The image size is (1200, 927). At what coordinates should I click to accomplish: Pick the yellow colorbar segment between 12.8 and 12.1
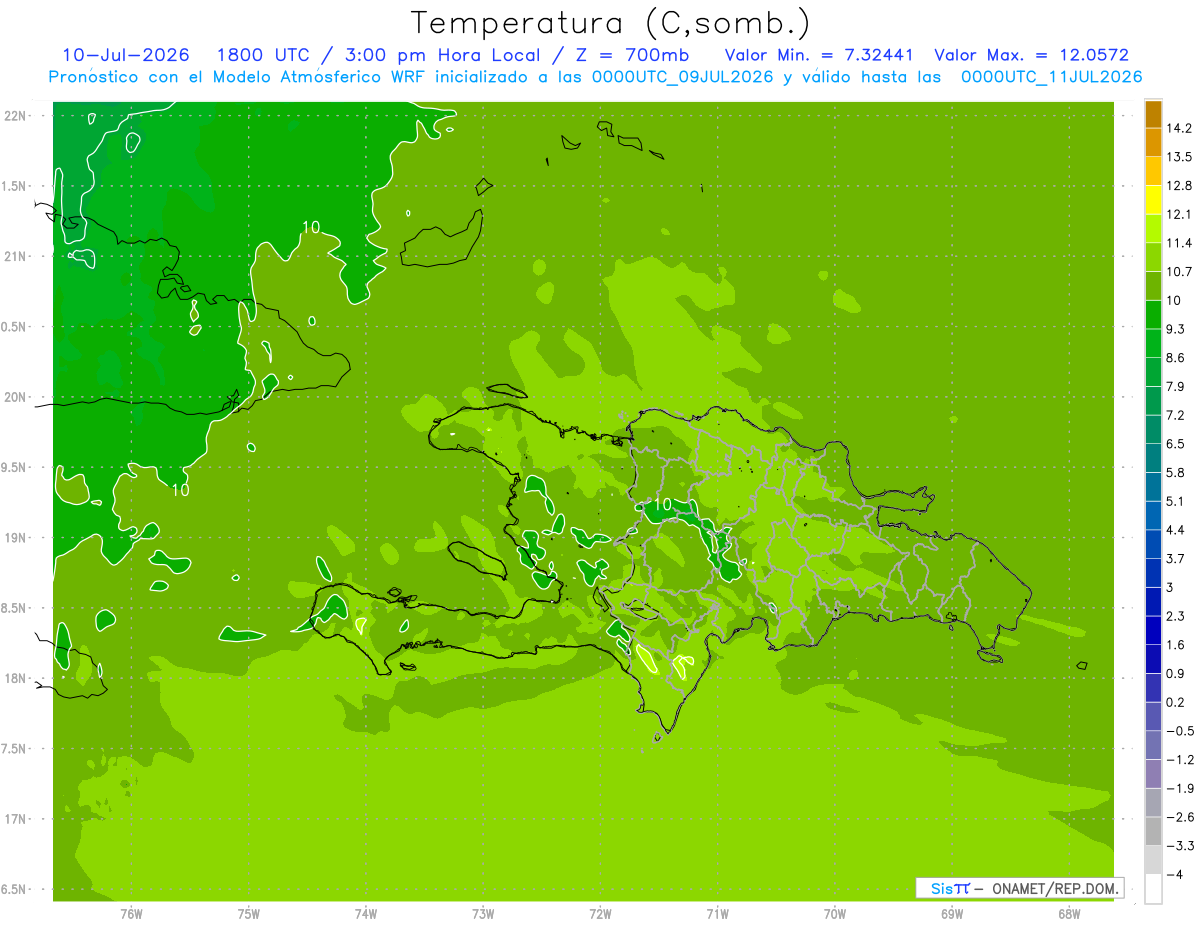coord(1153,200)
